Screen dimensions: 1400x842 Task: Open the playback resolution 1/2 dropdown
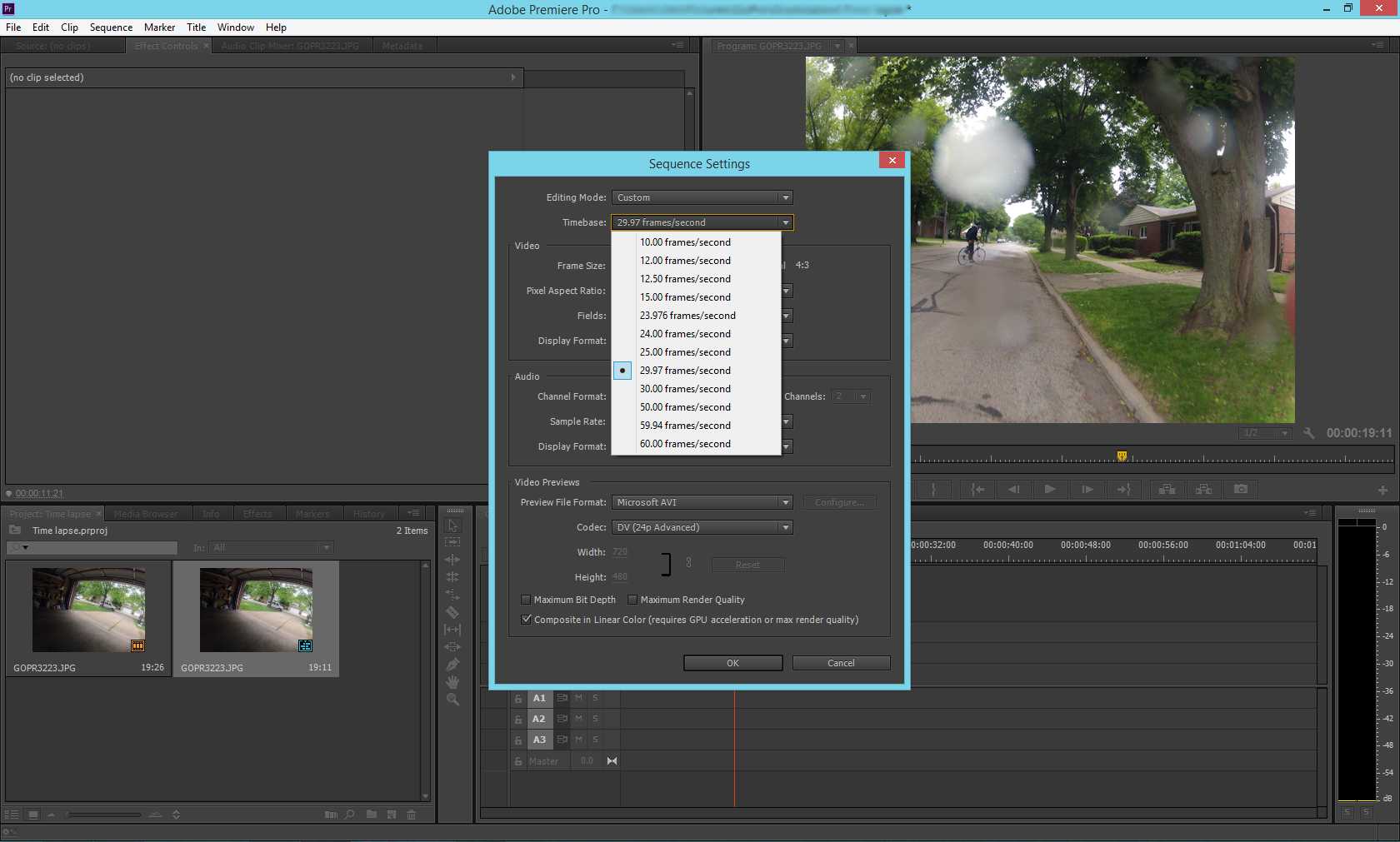(x=1265, y=433)
